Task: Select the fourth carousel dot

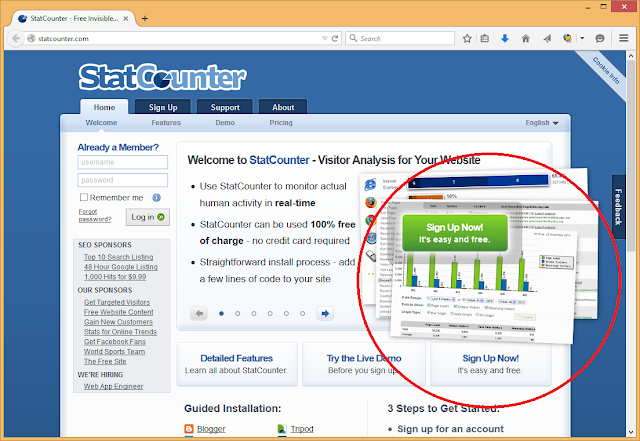Action: (270, 314)
